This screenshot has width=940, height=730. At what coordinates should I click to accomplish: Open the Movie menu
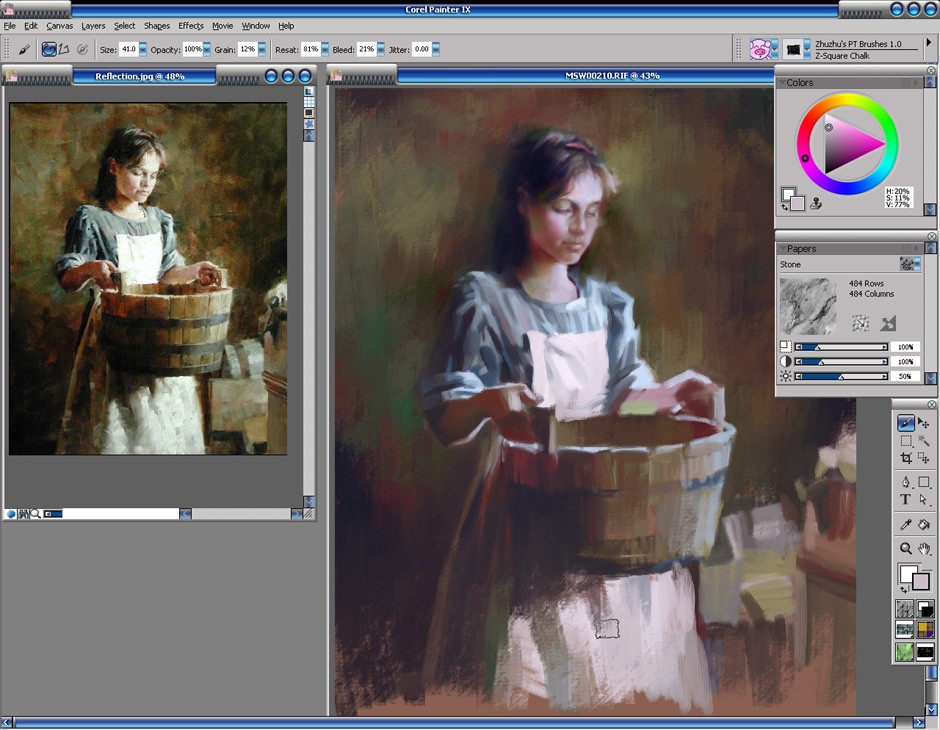coord(222,26)
